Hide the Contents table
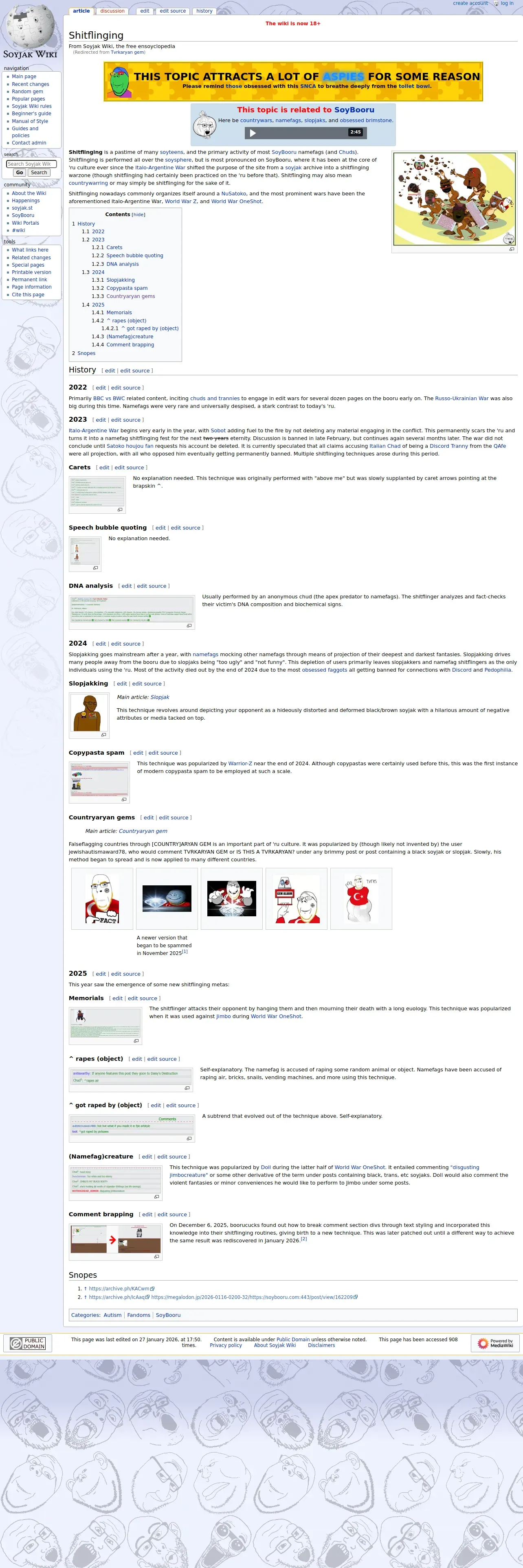 [138, 215]
